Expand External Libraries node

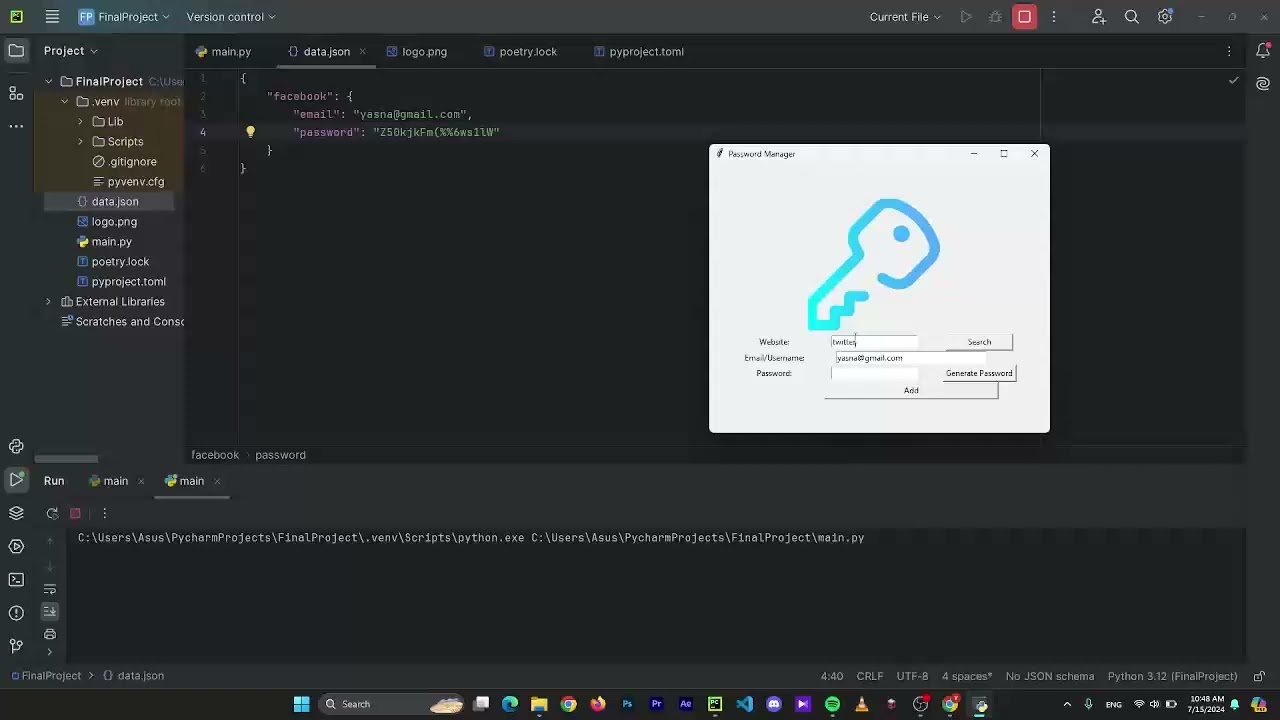point(48,302)
